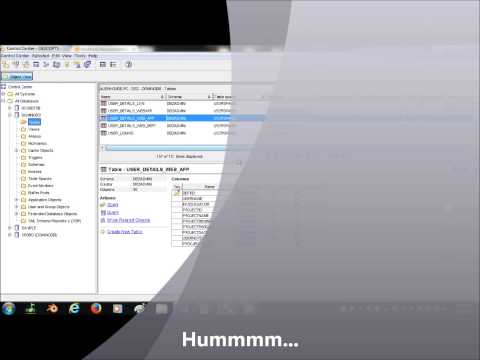Select the PROJECTNAME column in the details pane
480x360 pixels.
coord(195,216)
